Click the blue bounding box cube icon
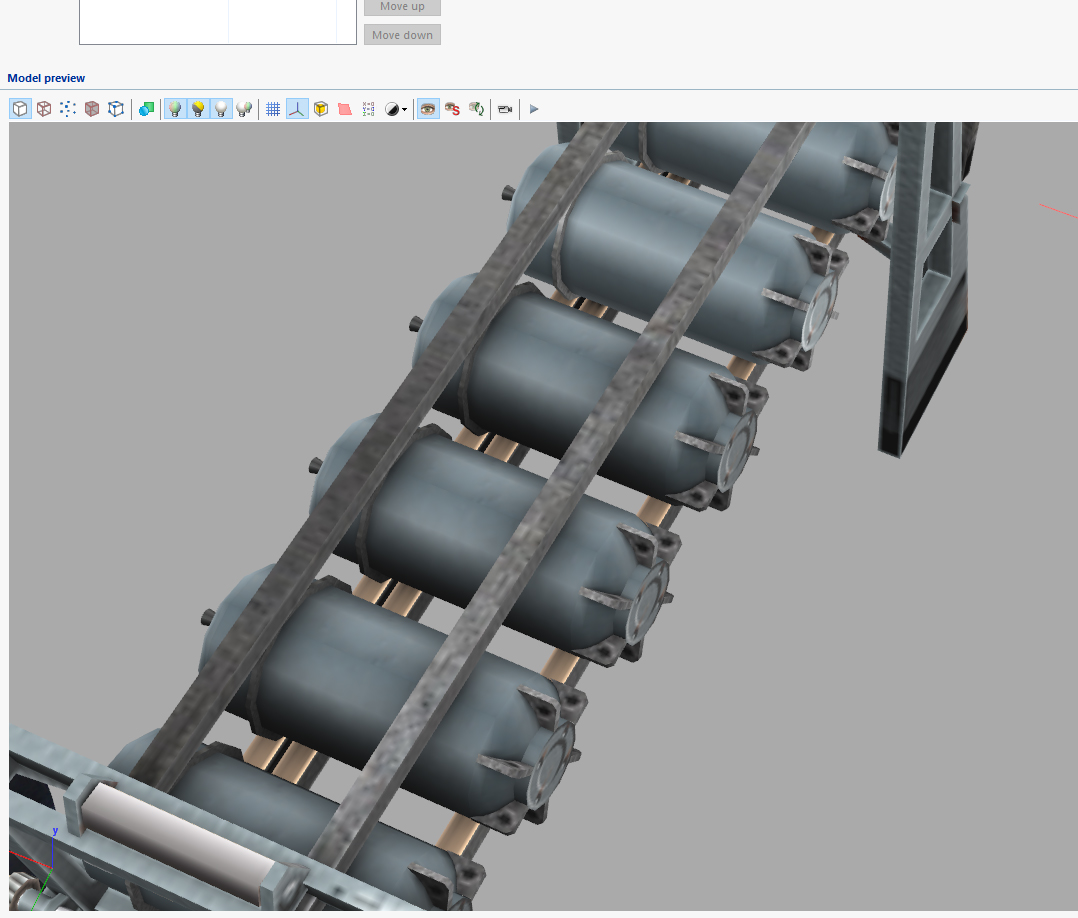The image size is (1078, 918). click(x=116, y=109)
